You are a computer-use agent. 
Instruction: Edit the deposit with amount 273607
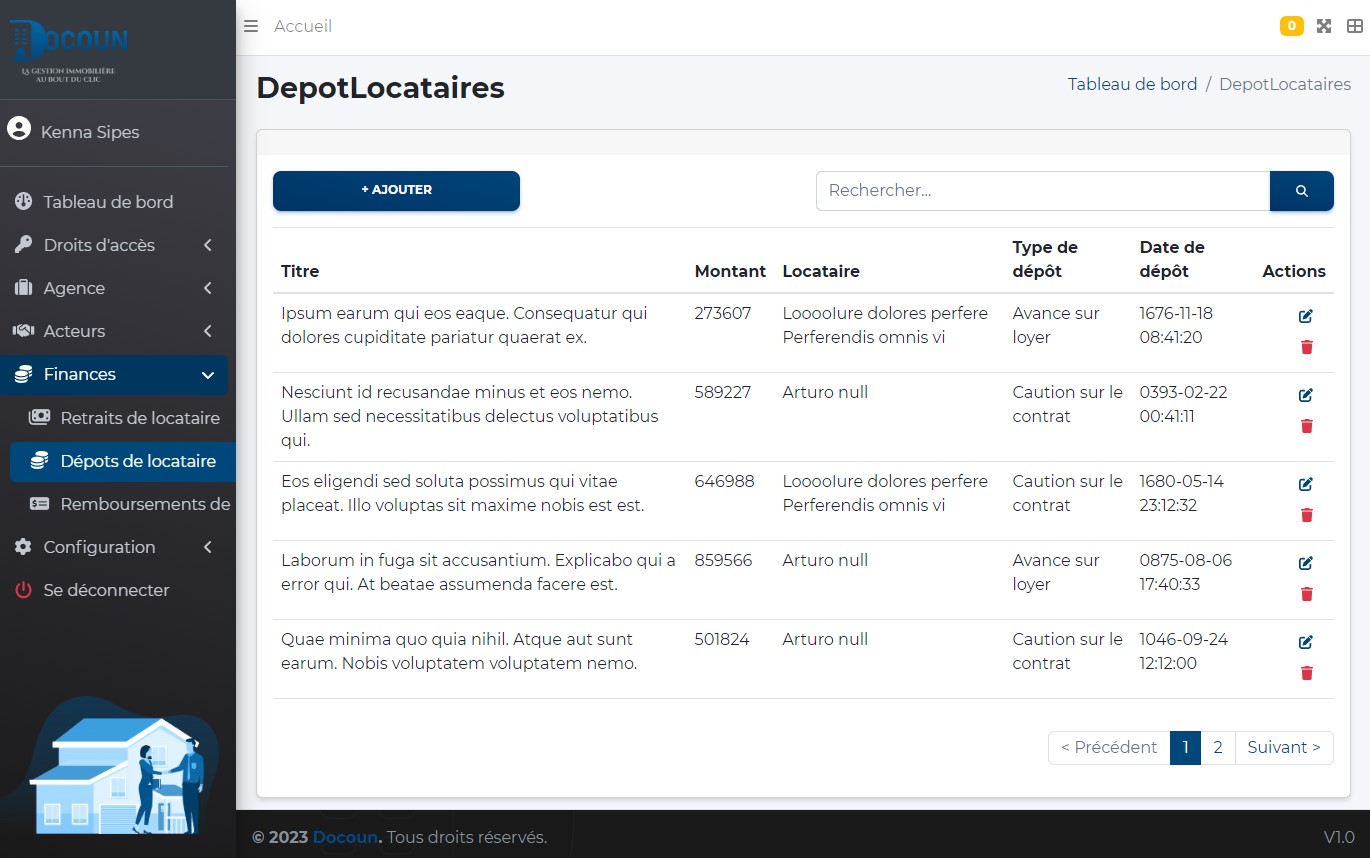[x=1305, y=316]
